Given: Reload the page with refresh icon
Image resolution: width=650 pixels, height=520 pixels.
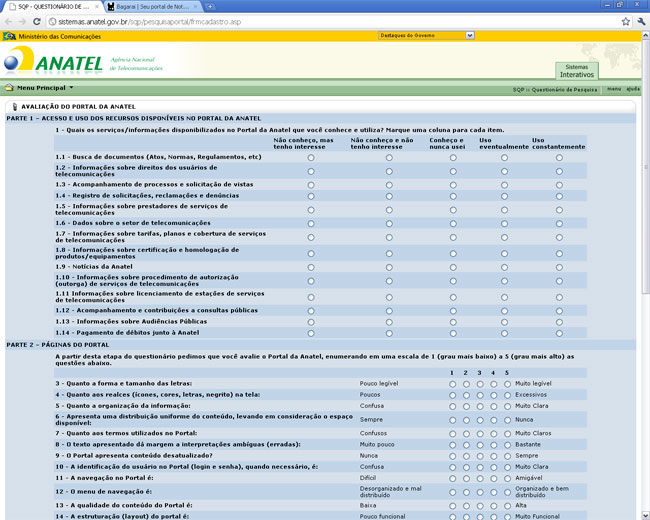Looking at the screenshot, I should (x=36, y=22).
